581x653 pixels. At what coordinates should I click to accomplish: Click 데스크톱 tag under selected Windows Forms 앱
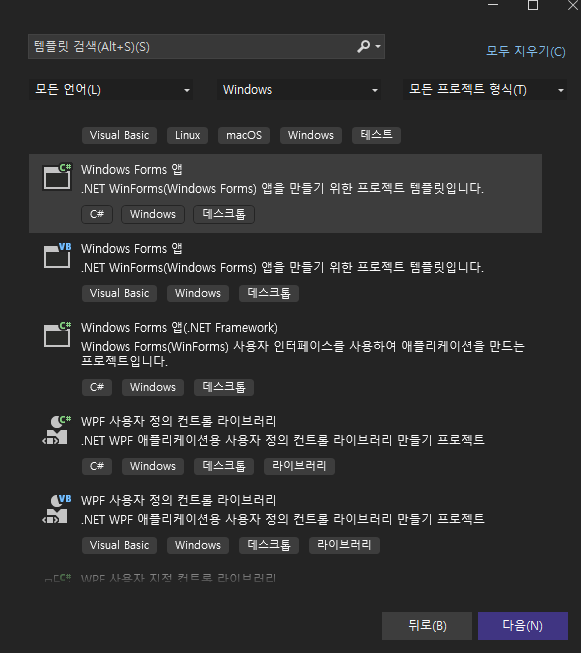pyautogui.click(x=224, y=214)
